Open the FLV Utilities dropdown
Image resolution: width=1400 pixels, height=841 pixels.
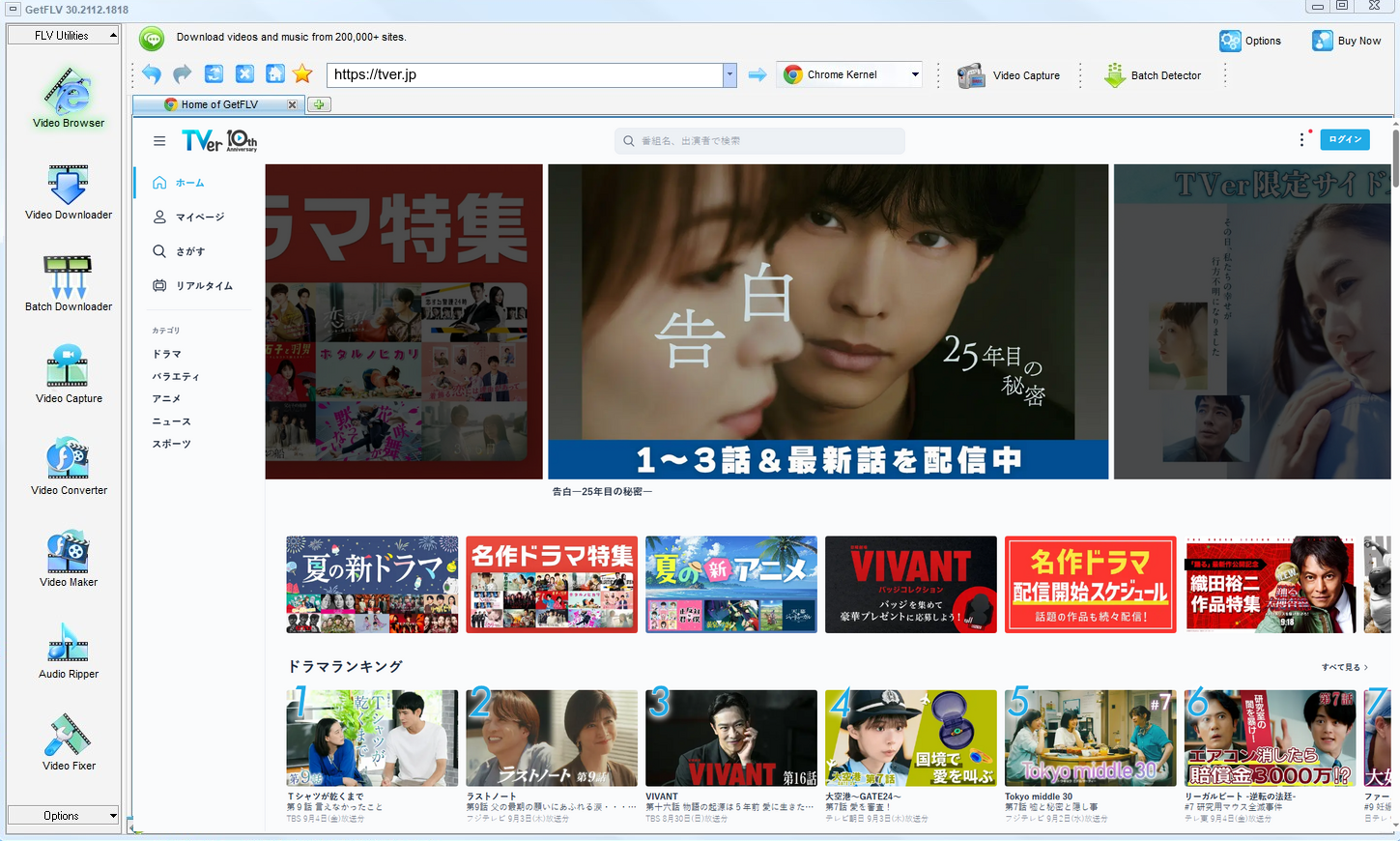pos(63,36)
